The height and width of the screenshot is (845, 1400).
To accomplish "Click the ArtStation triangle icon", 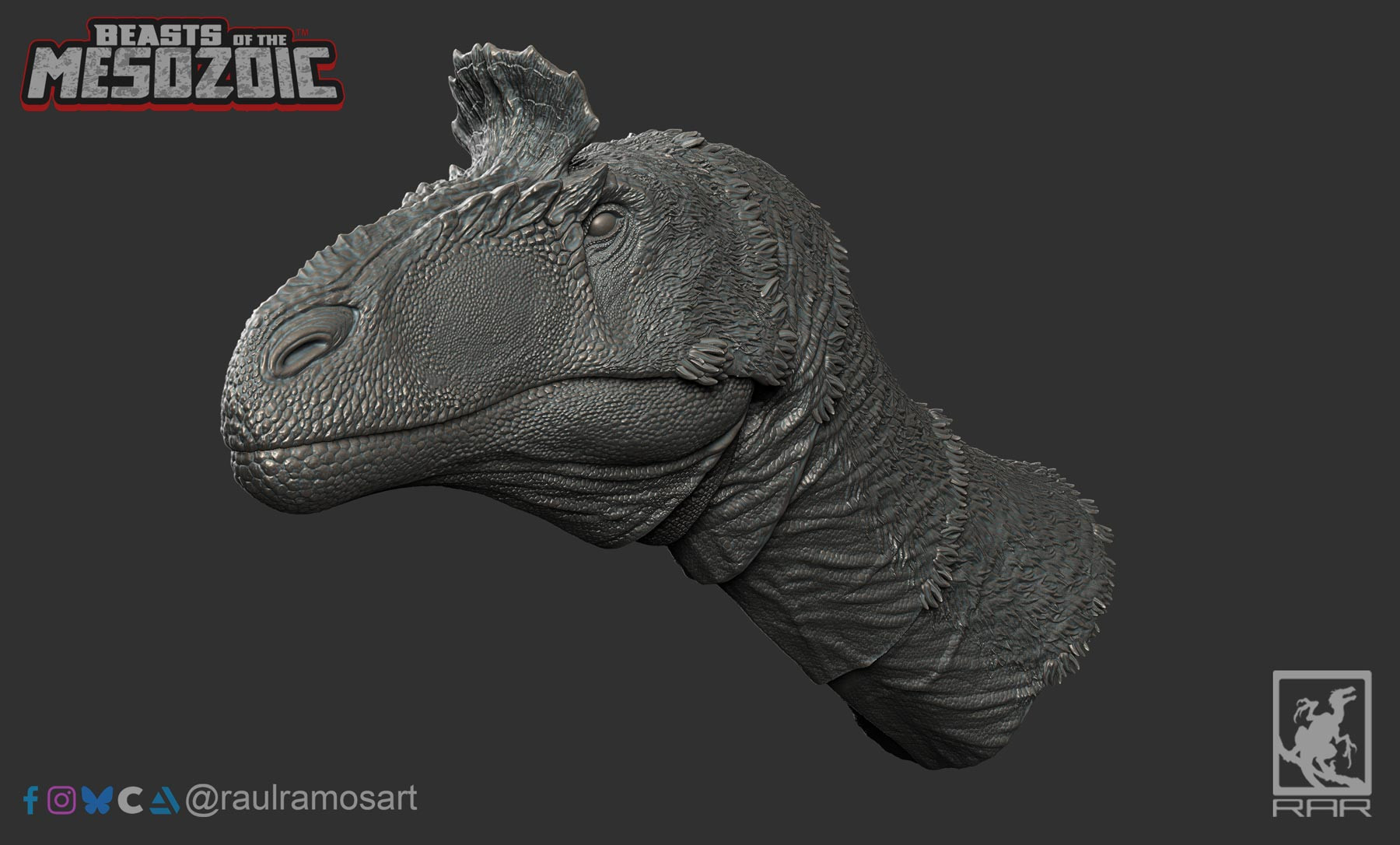I will click(165, 801).
